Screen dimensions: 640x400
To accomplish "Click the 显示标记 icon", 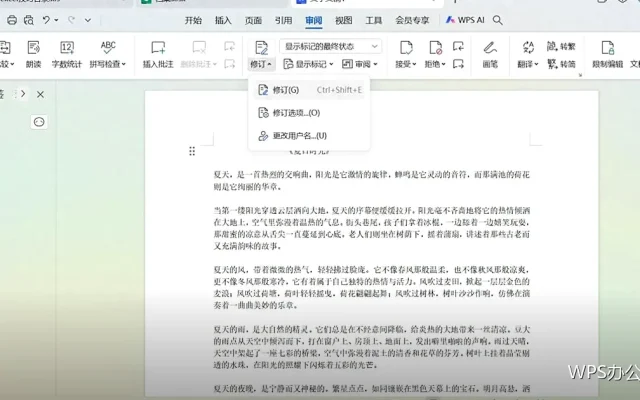I will [288, 64].
